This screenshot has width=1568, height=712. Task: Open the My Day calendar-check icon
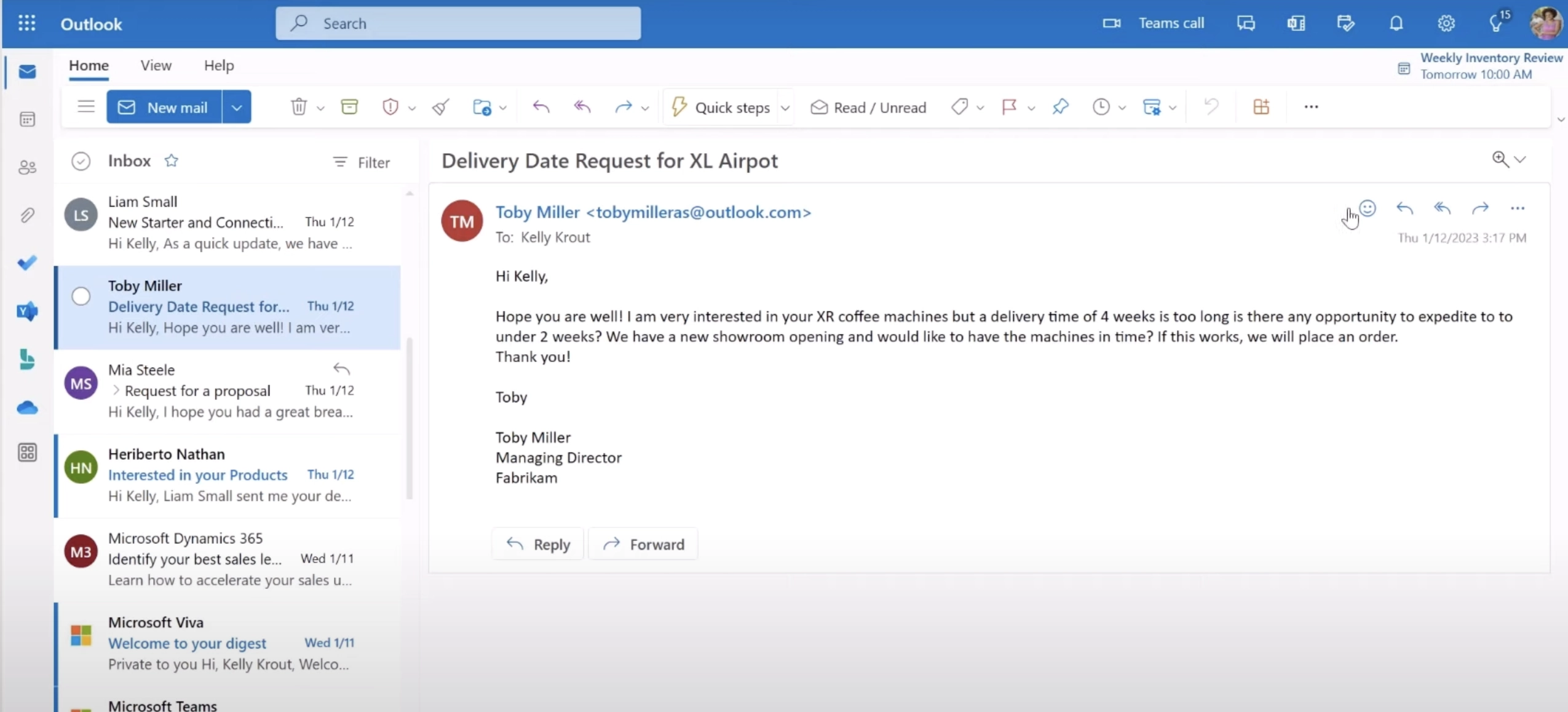[x=1345, y=23]
